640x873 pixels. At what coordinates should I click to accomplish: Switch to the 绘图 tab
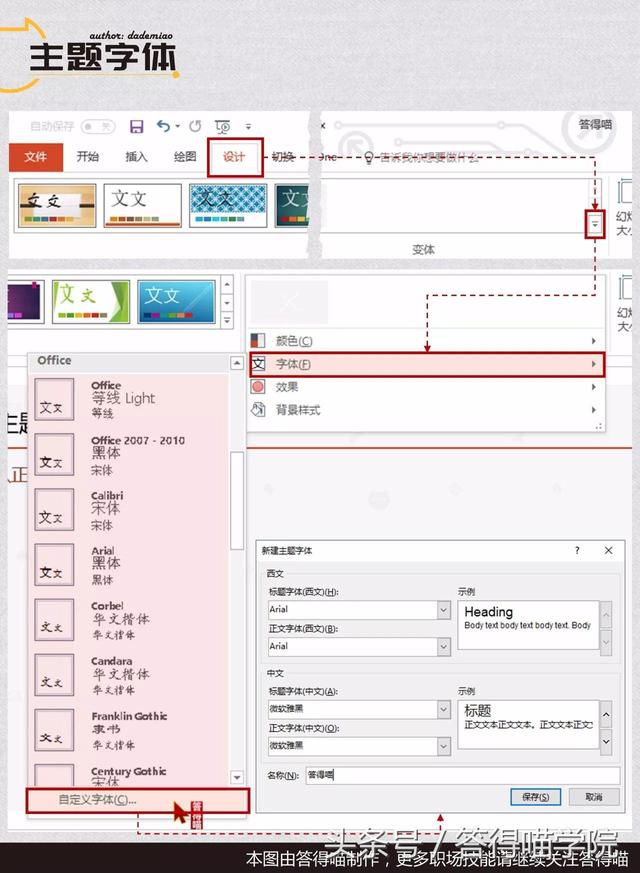(185, 157)
